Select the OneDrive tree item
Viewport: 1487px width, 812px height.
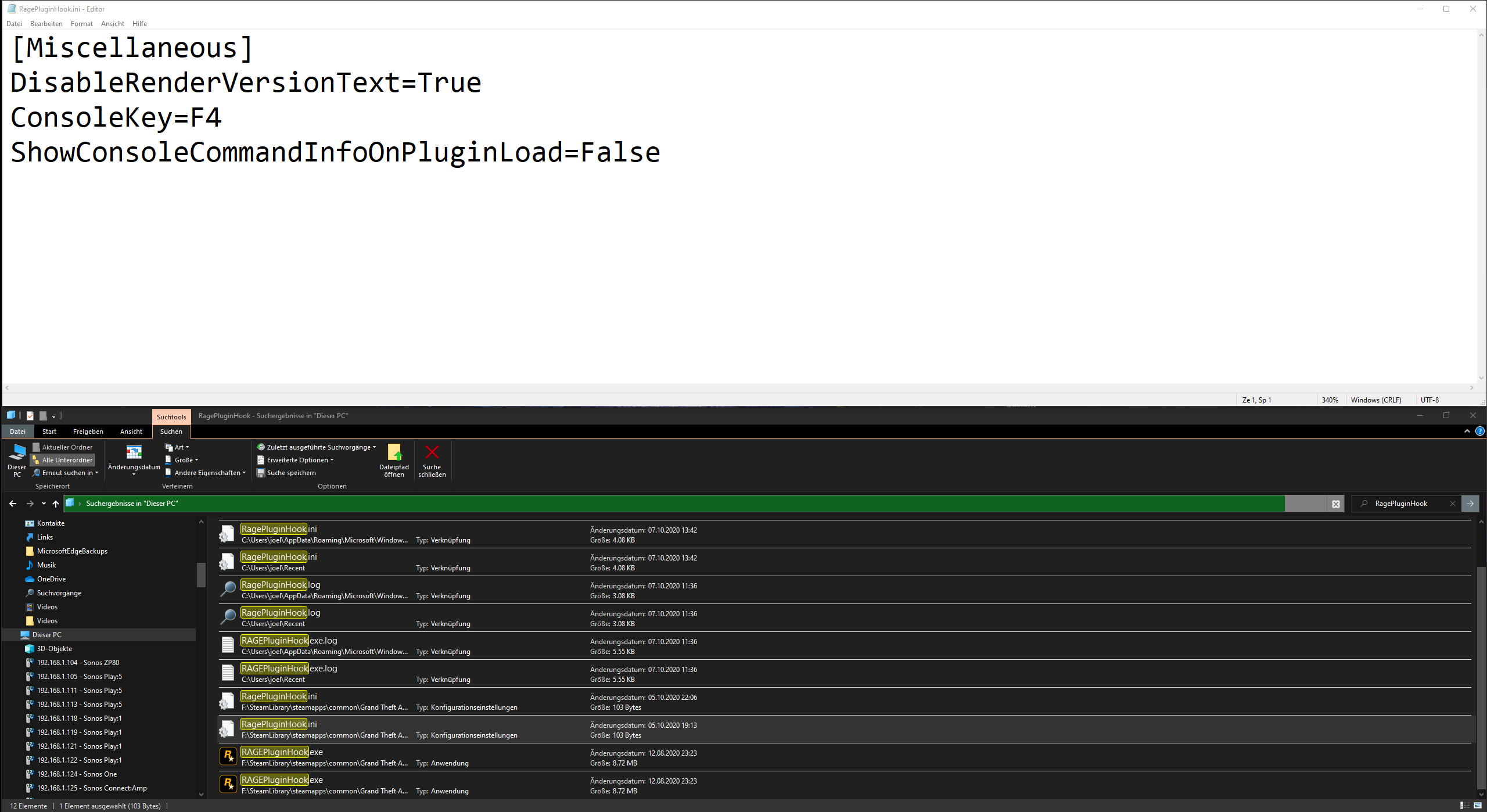(51, 579)
